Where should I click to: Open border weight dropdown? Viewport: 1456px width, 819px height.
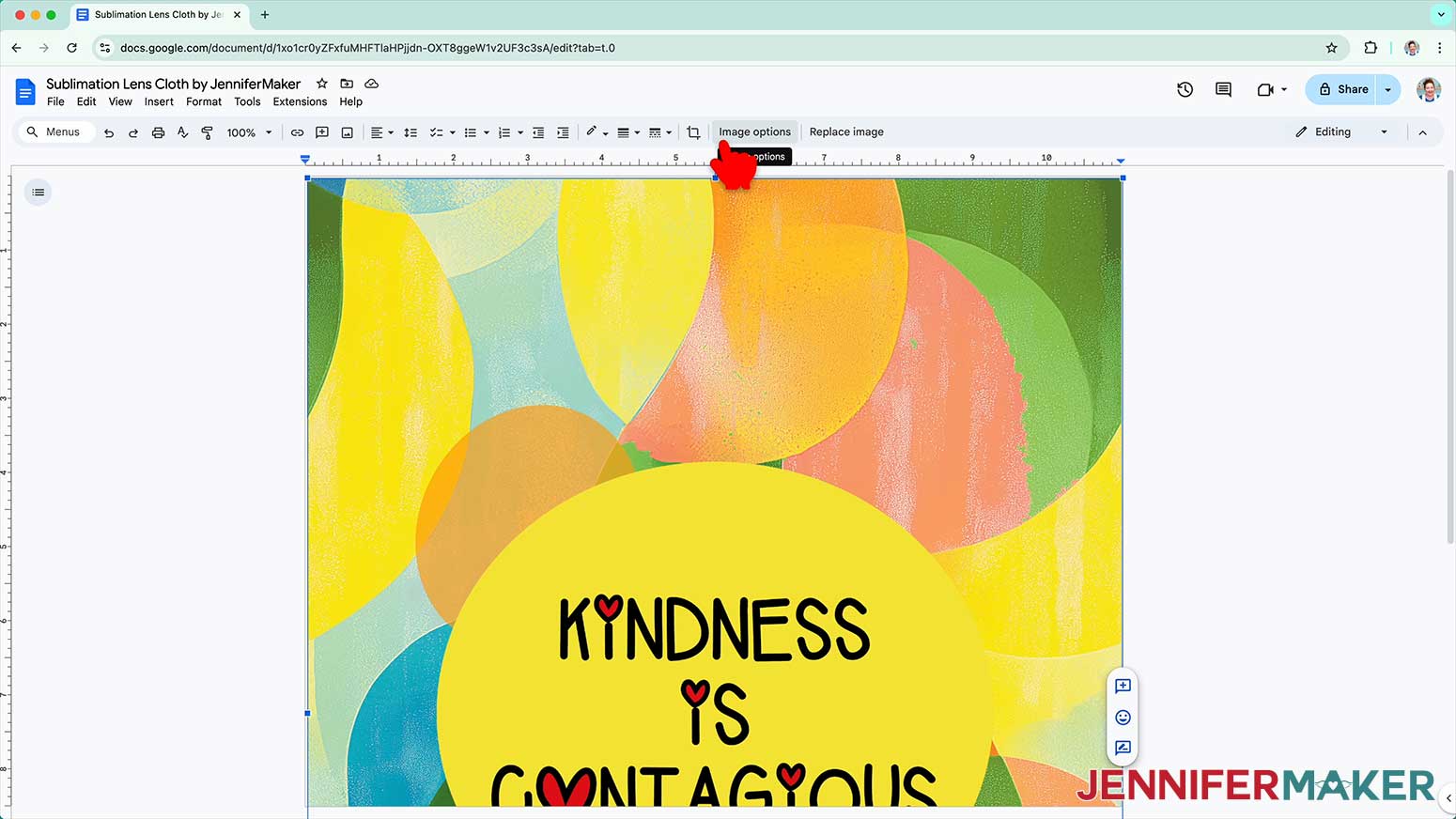(628, 132)
